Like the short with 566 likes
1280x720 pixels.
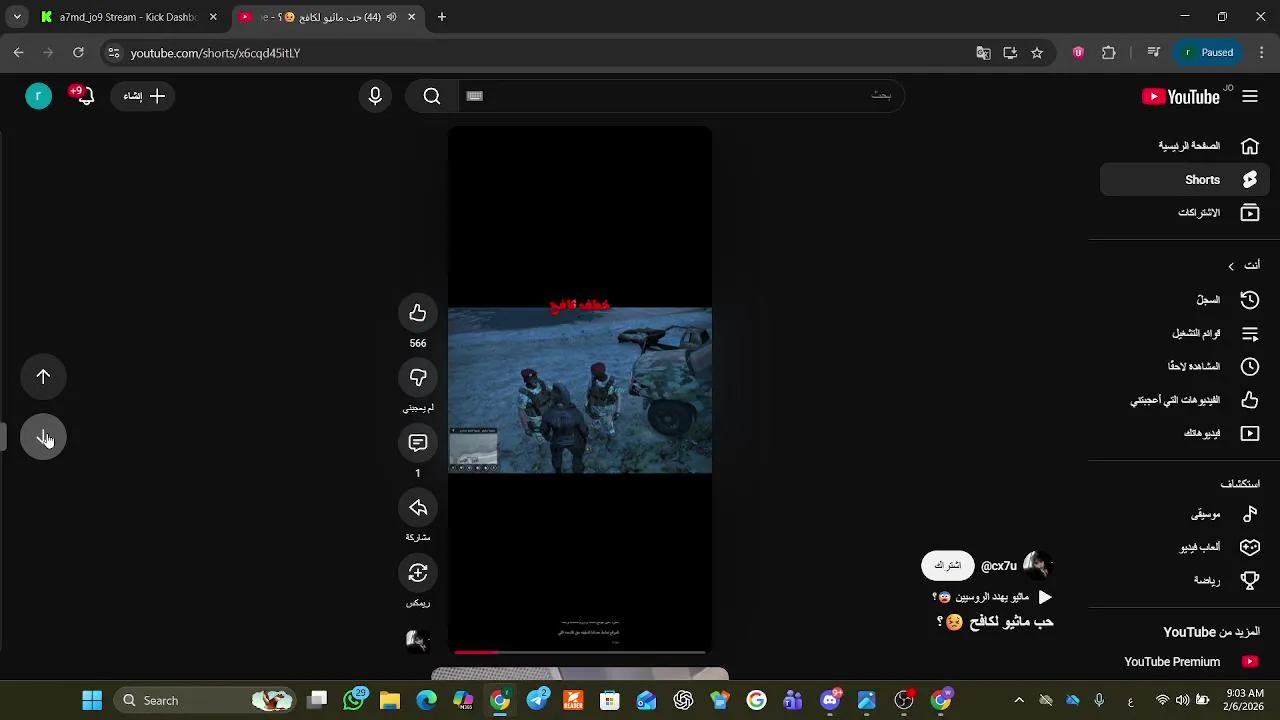click(418, 313)
